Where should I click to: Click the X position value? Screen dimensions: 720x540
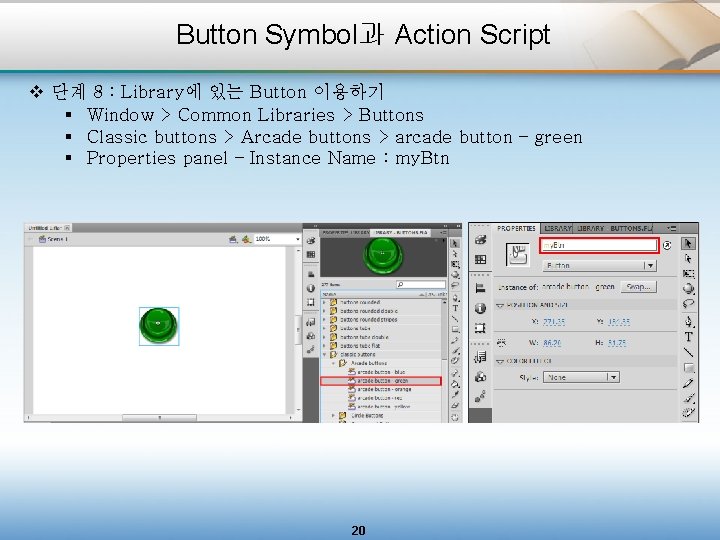(x=554, y=322)
